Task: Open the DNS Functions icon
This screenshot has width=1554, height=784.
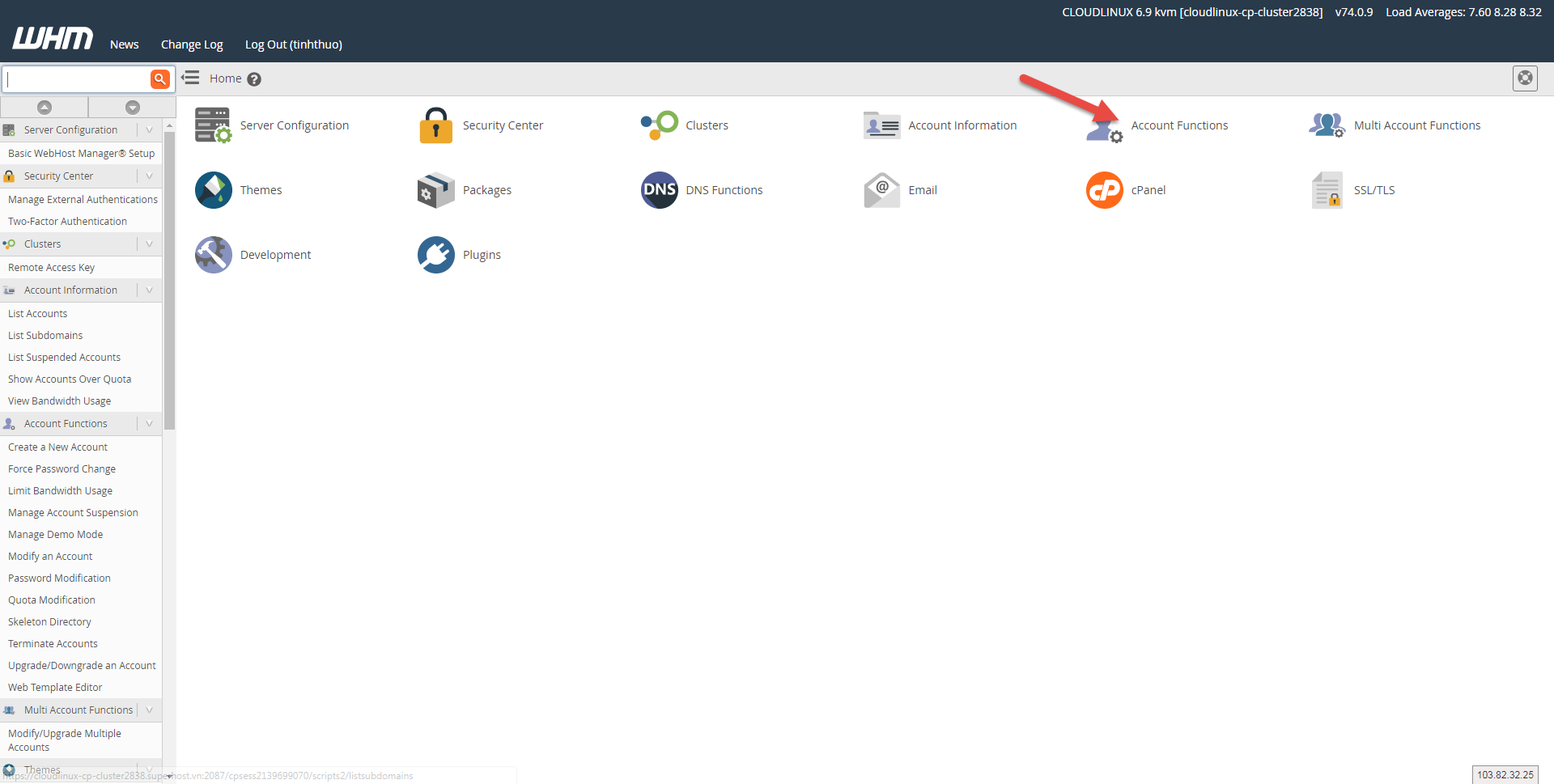Action: coord(659,190)
